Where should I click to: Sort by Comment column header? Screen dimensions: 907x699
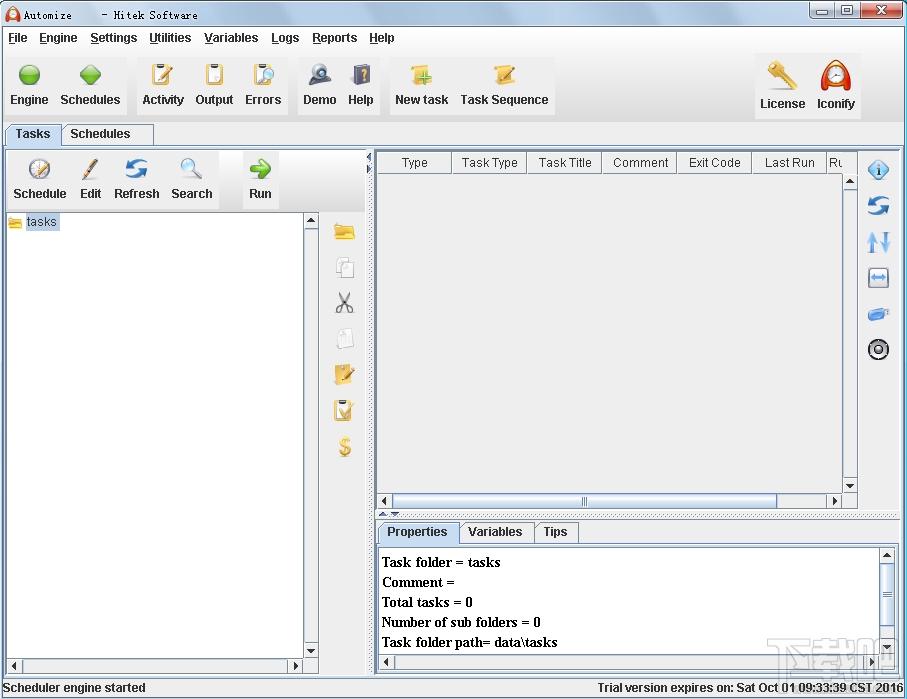tap(640, 163)
